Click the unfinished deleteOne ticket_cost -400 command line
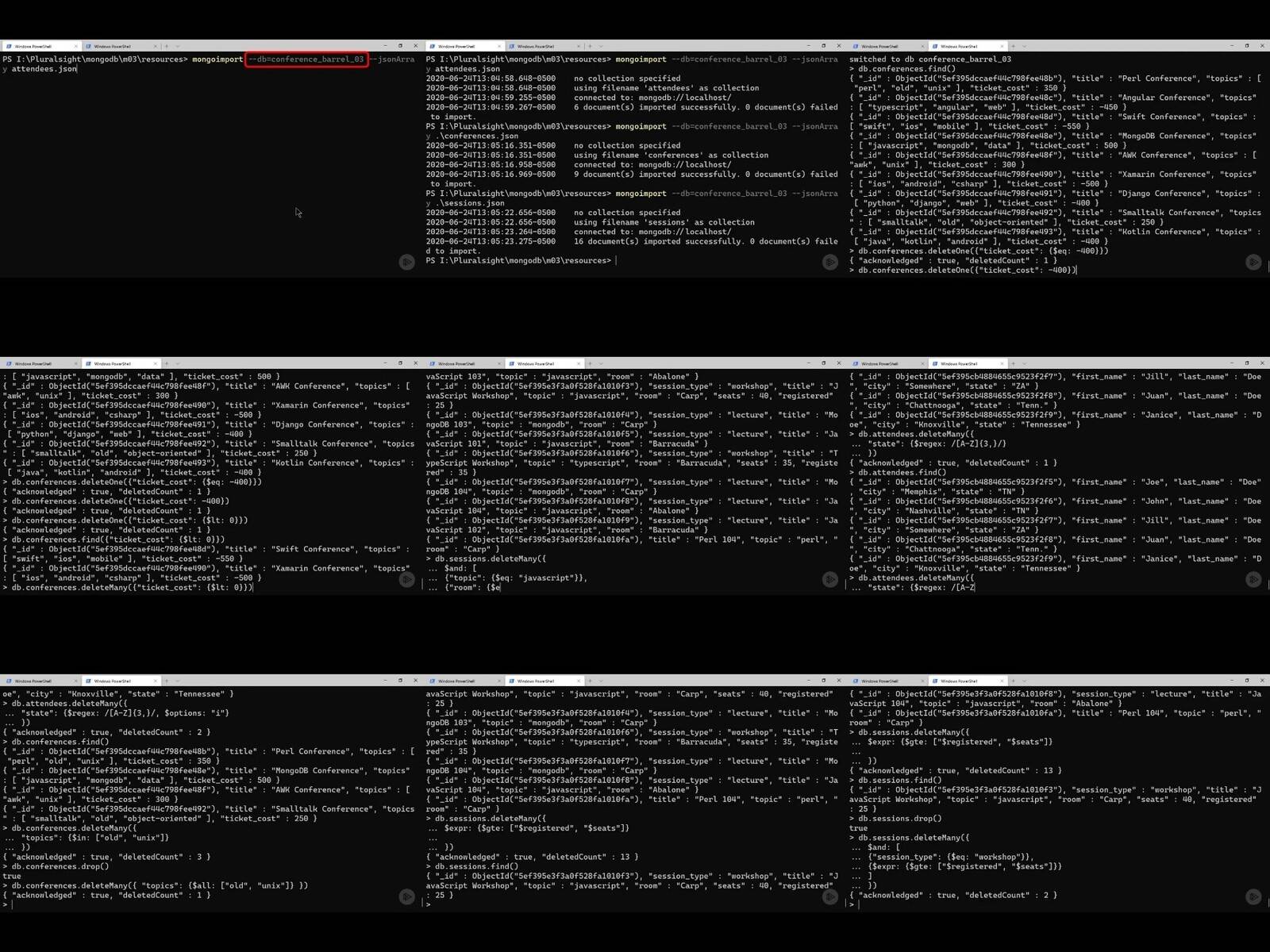Image resolution: width=1270 pixels, height=952 pixels. (x=963, y=271)
